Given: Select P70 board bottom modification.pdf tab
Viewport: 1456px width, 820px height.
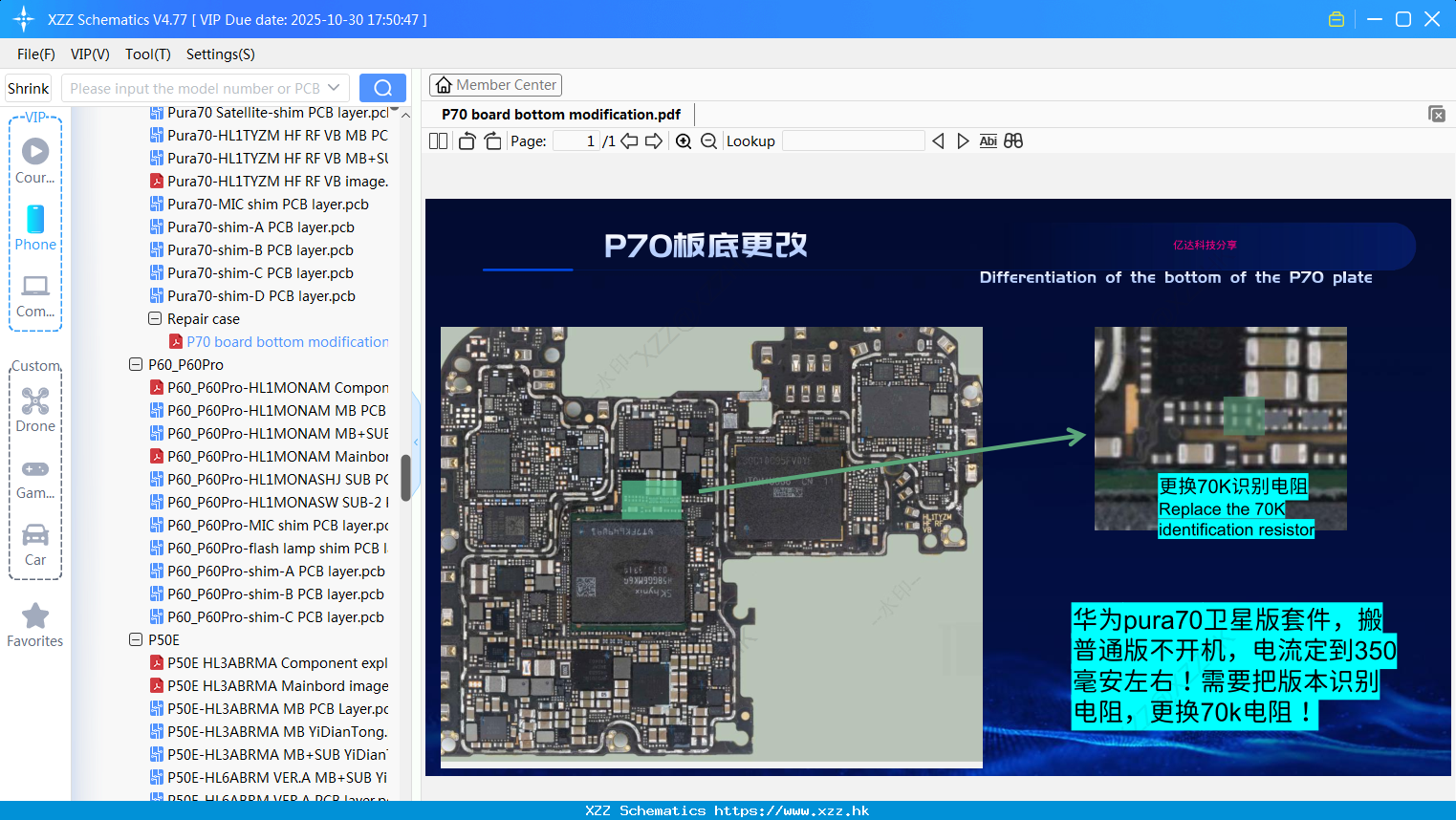Looking at the screenshot, I should 561,115.
